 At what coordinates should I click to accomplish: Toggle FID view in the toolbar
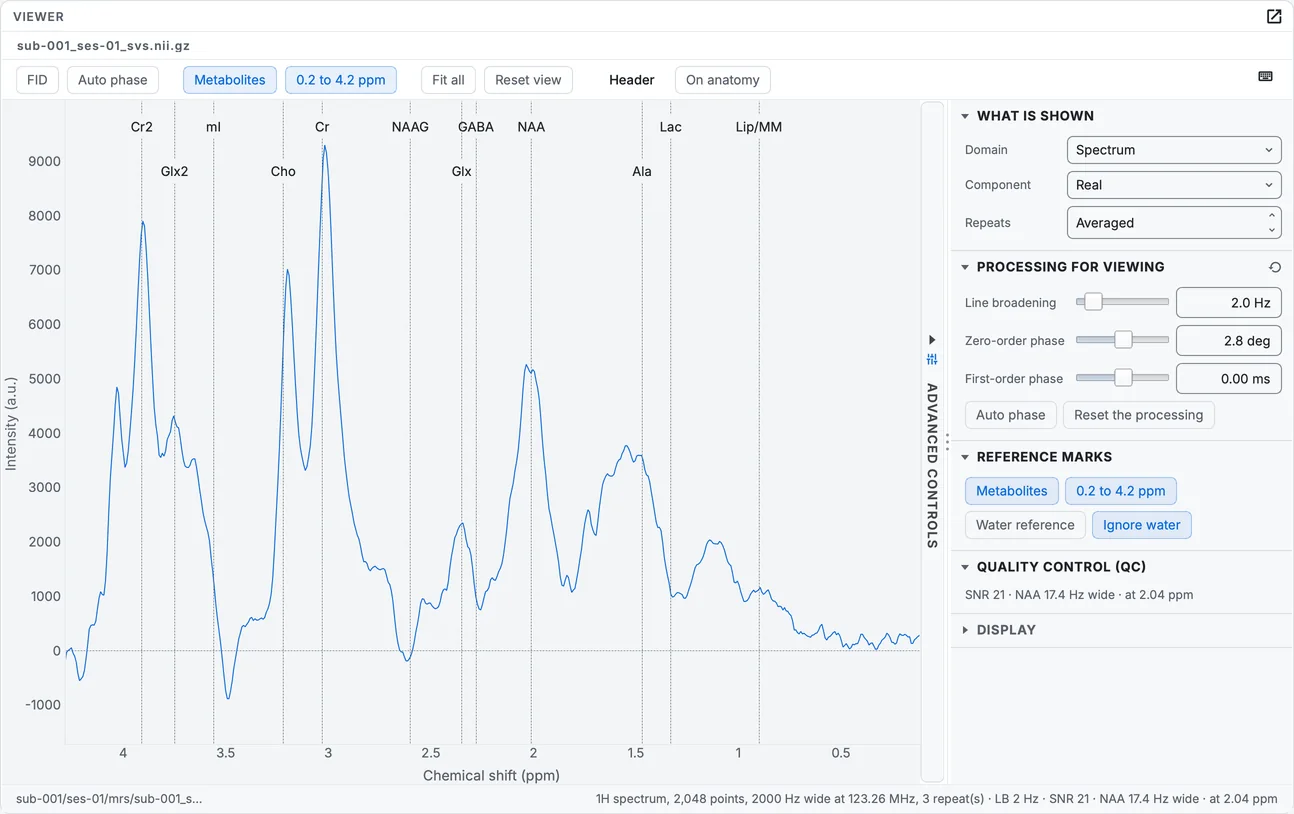click(37, 80)
